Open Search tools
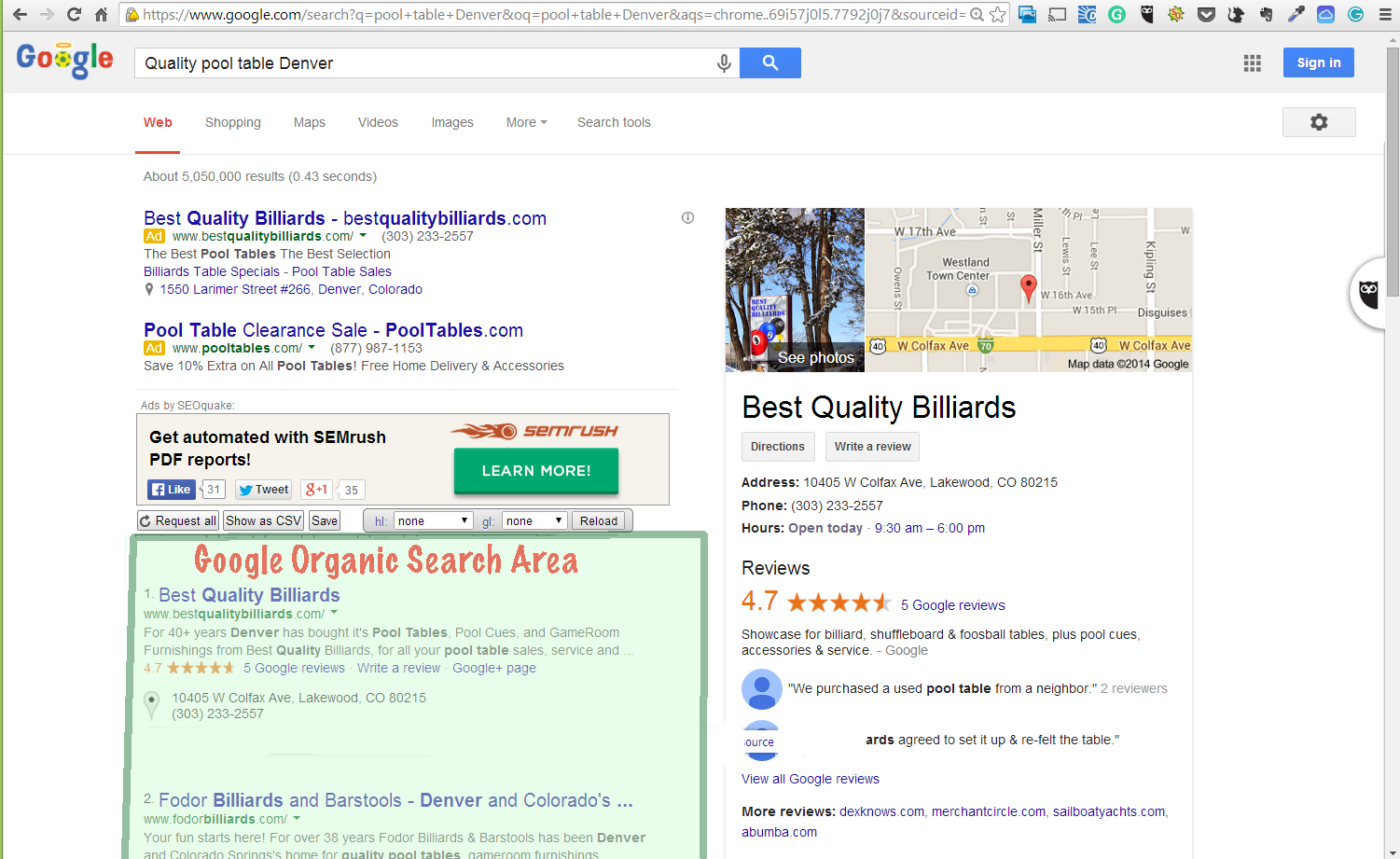 coord(614,122)
